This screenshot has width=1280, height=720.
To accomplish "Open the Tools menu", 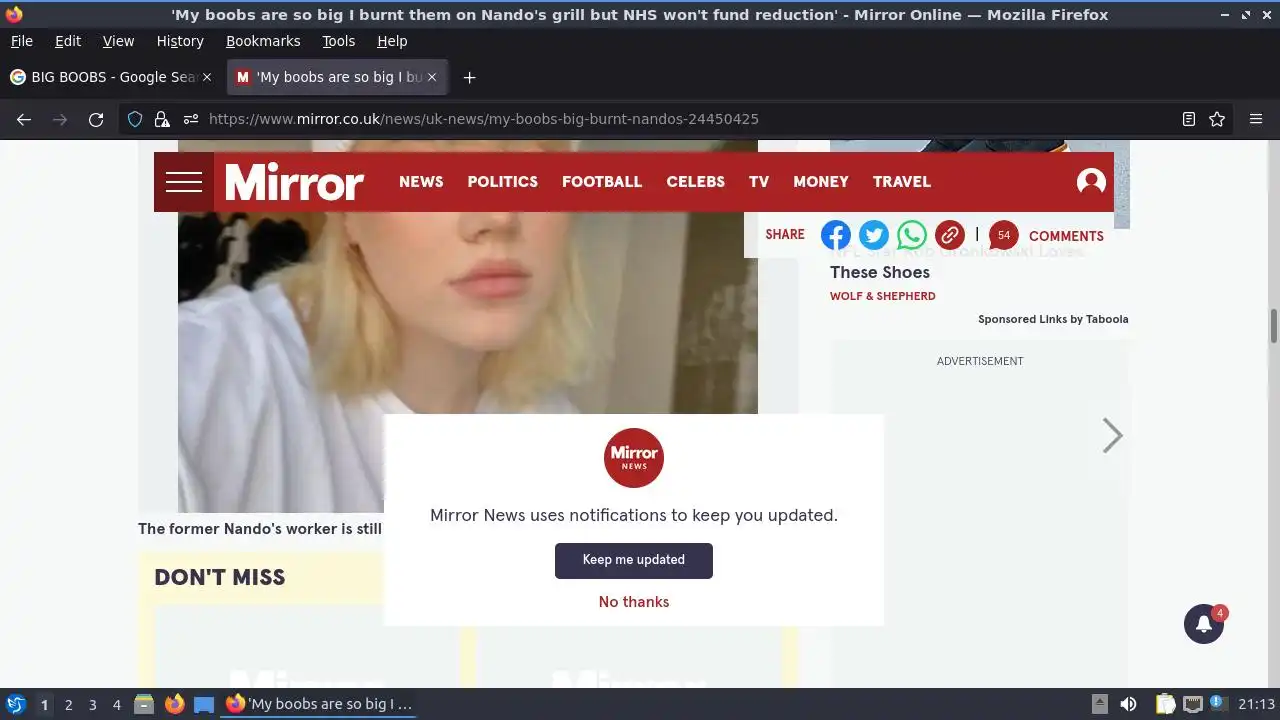I will click(x=338, y=41).
